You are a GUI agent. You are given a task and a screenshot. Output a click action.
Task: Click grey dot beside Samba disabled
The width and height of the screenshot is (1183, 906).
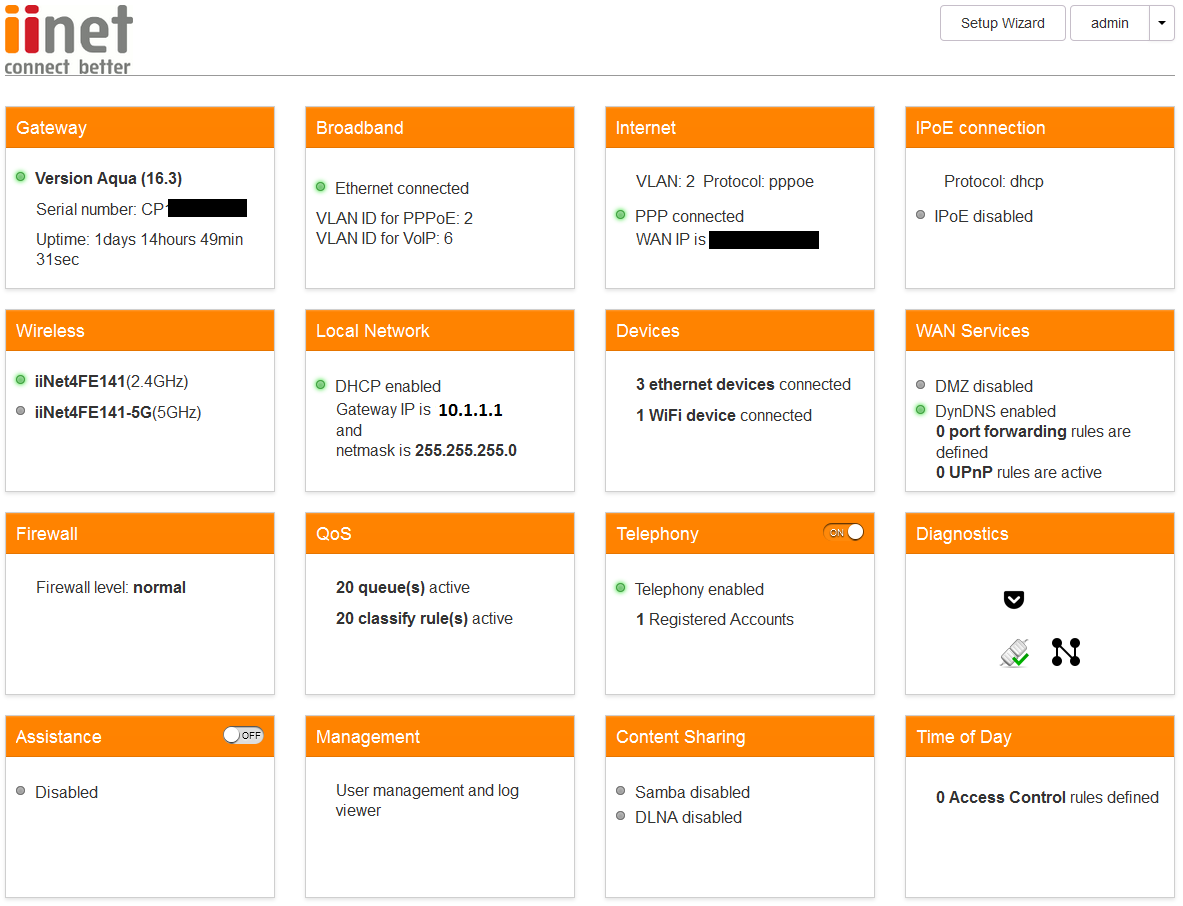[621, 791]
